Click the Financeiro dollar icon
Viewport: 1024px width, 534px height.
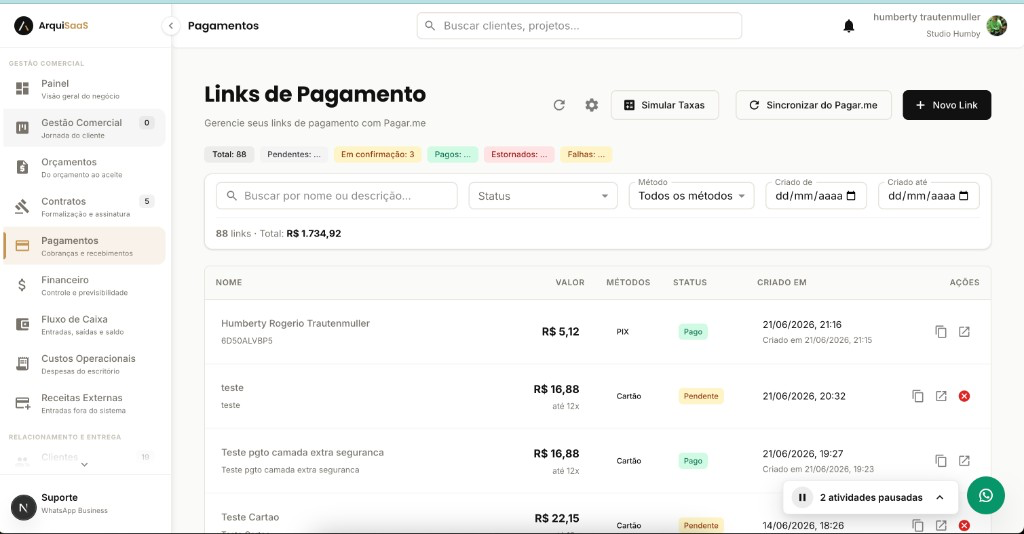pyautogui.click(x=22, y=285)
